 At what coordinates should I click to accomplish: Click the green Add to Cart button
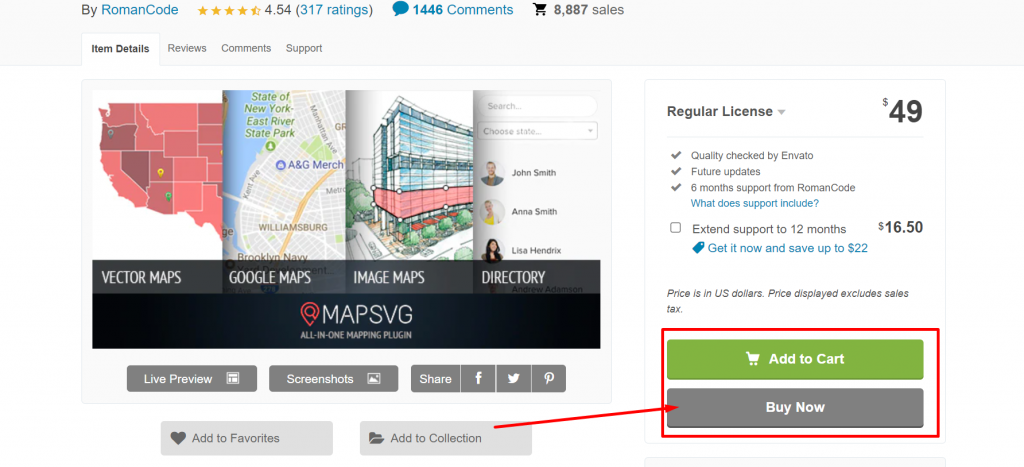coord(795,359)
